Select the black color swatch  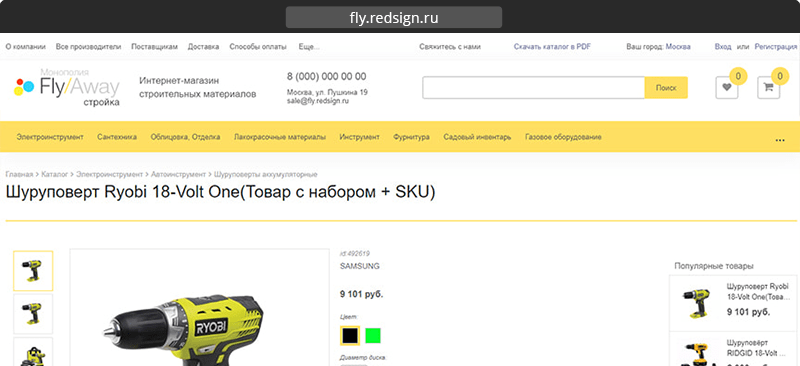tap(350, 335)
